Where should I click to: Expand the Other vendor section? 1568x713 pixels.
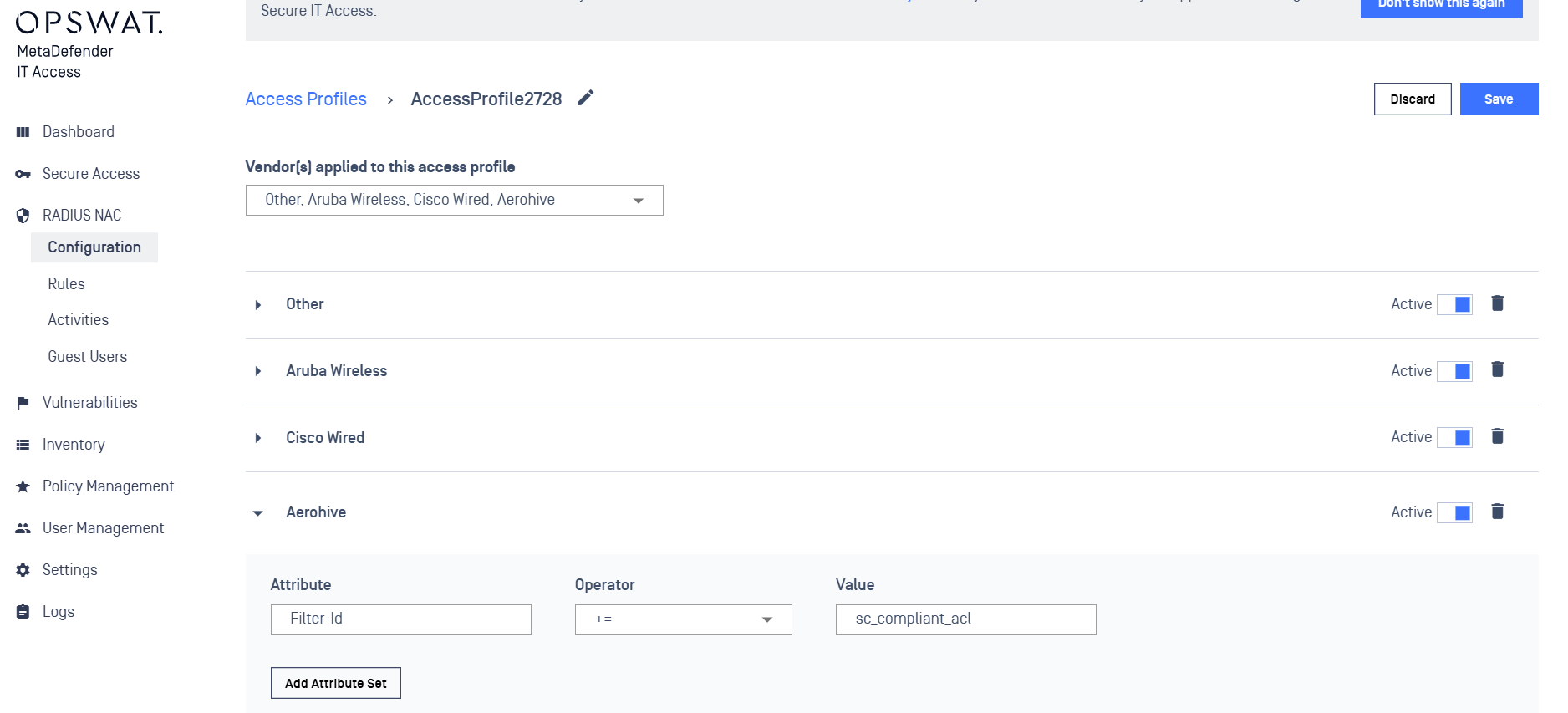(x=258, y=305)
